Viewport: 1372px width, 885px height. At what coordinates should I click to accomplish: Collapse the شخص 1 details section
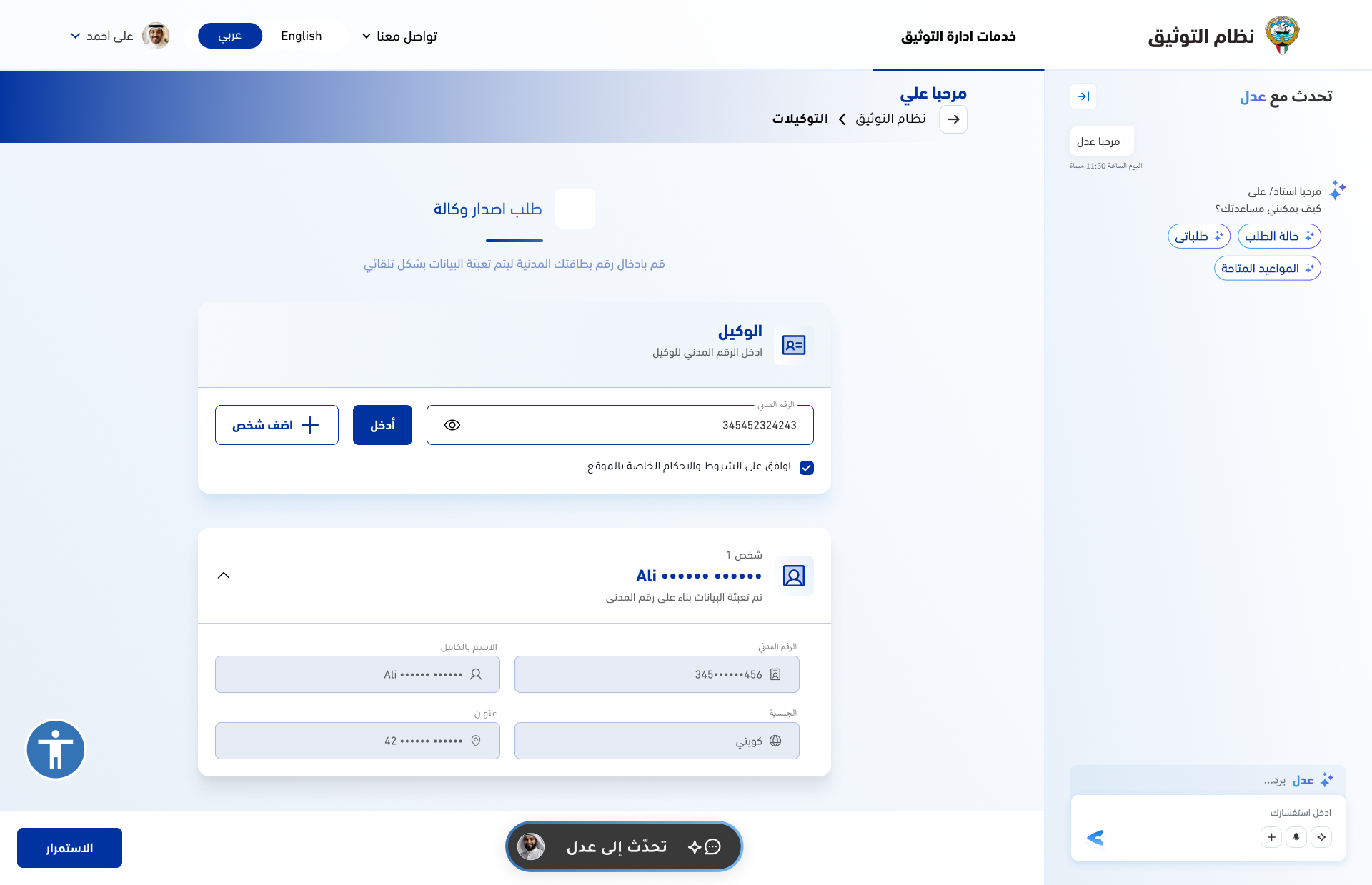(x=224, y=576)
